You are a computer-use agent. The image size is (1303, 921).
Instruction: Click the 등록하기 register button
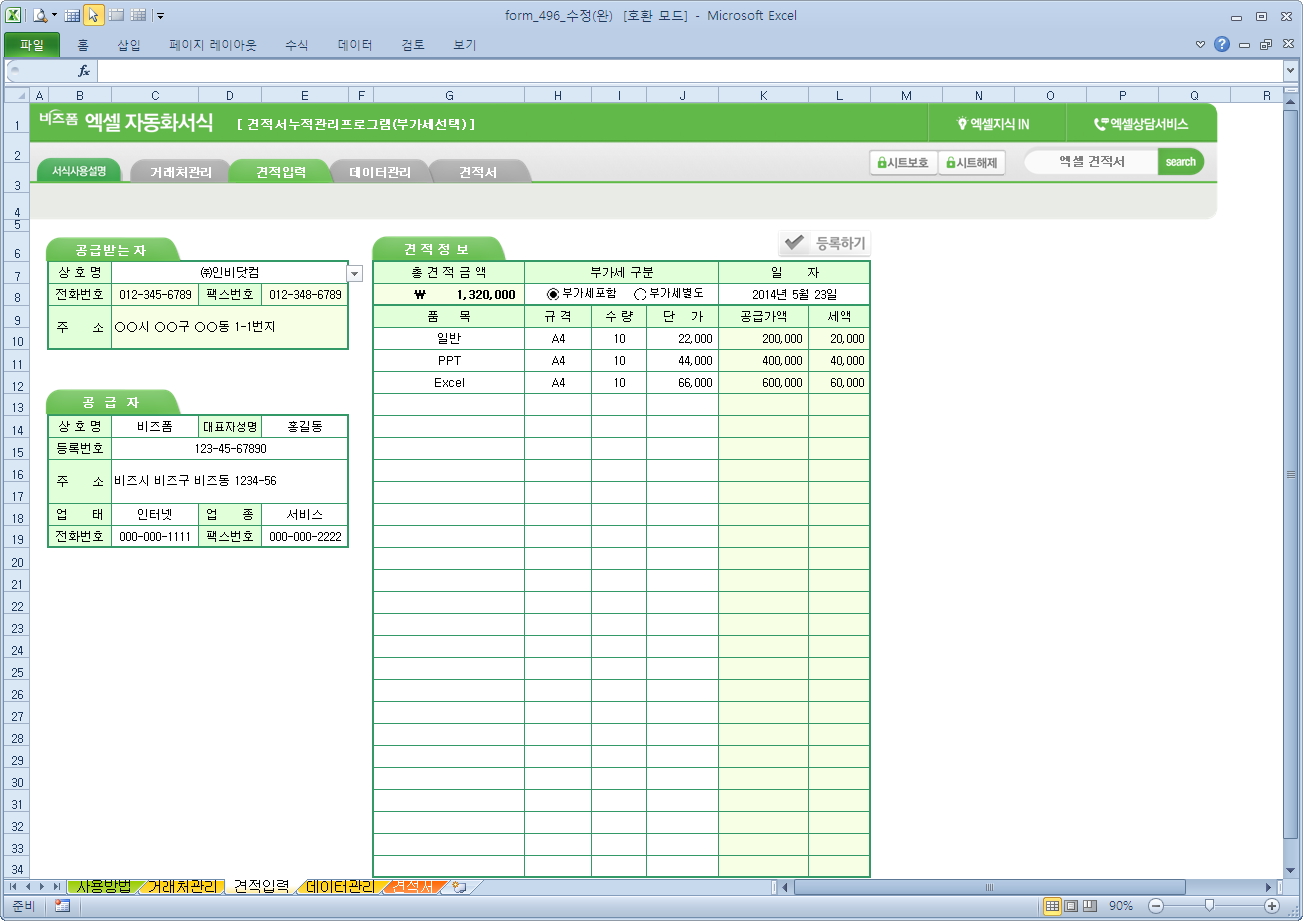[824, 243]
